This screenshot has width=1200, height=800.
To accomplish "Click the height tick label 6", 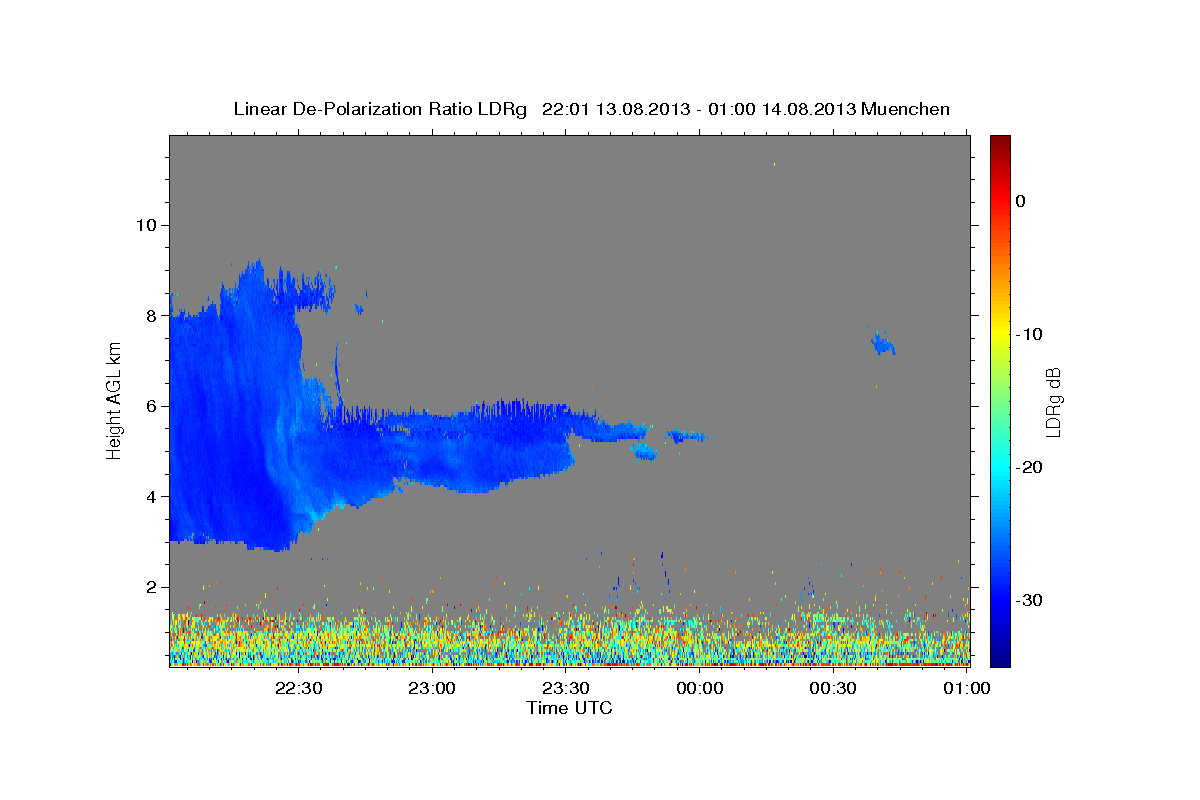I will (x=152, y=406).
